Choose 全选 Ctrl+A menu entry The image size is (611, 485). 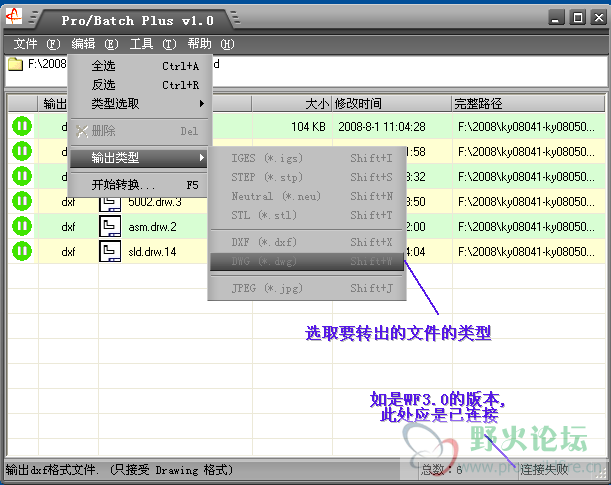coord(139,66)
